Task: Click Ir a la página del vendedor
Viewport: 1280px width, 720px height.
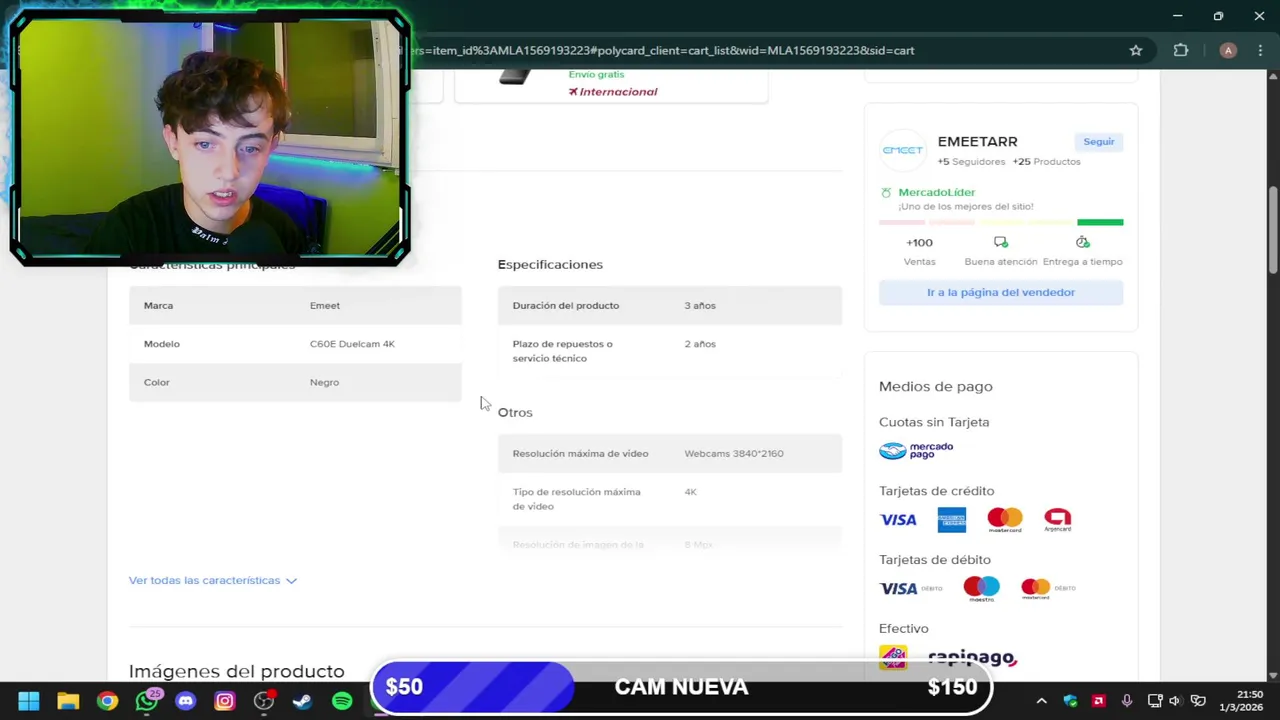Action: click(x=1001, y=292)
